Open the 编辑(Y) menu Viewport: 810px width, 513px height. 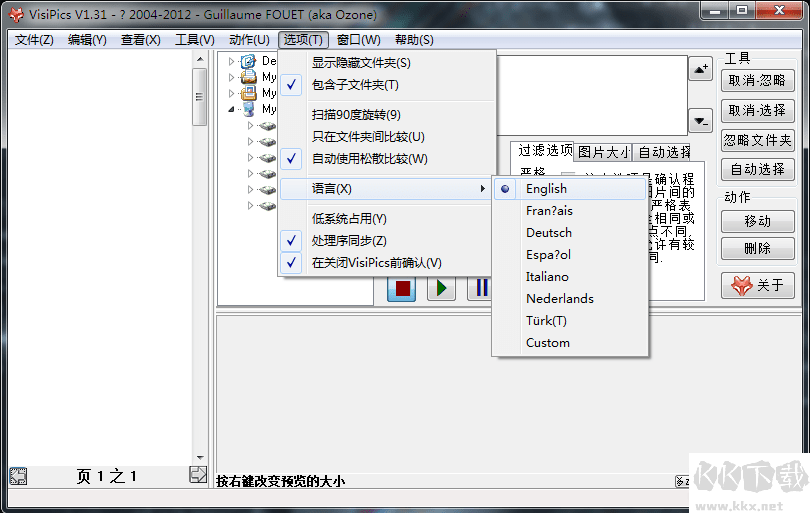(87, 40)
